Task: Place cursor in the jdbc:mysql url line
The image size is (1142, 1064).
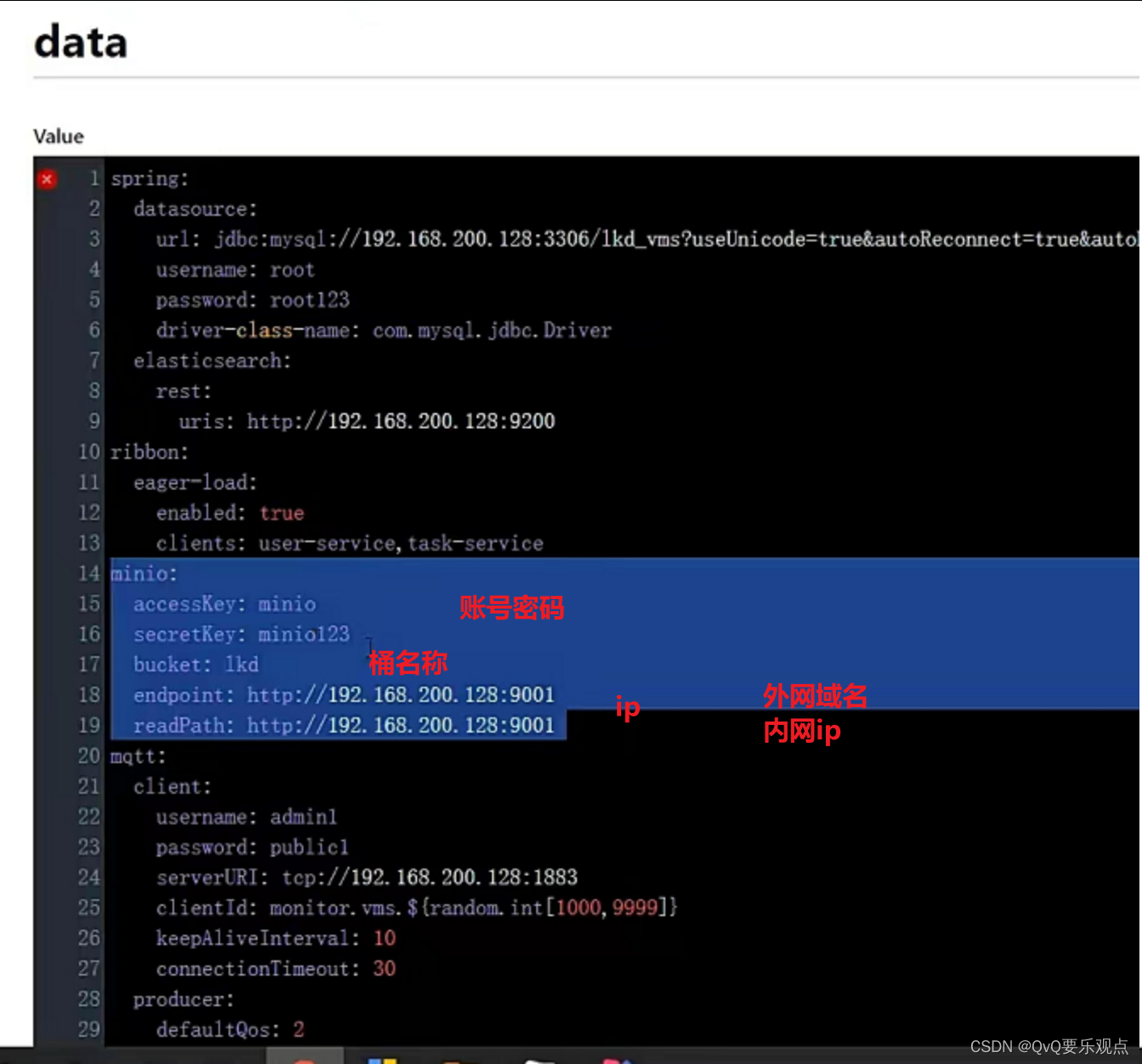Action: tap(647, 240)
